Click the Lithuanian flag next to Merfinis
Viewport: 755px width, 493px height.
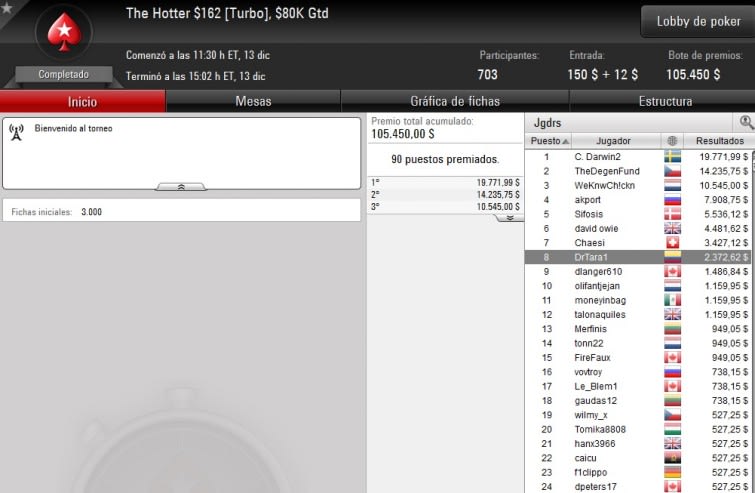(672, 329)
